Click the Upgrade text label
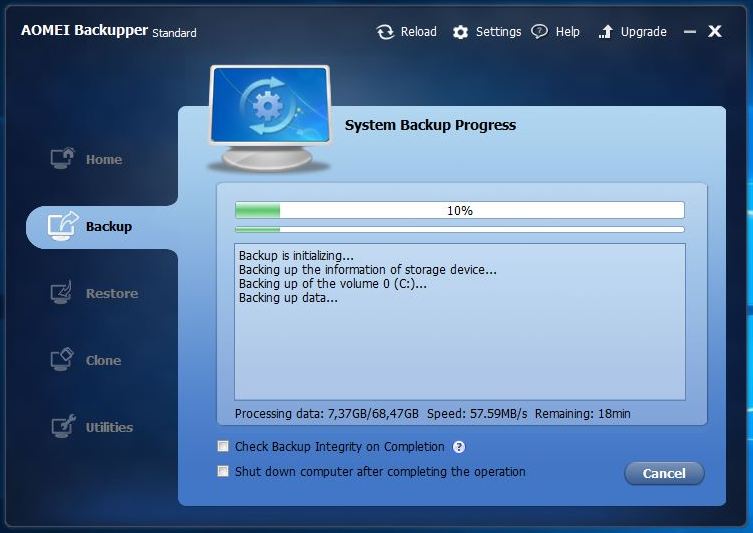 click(644, 32)
